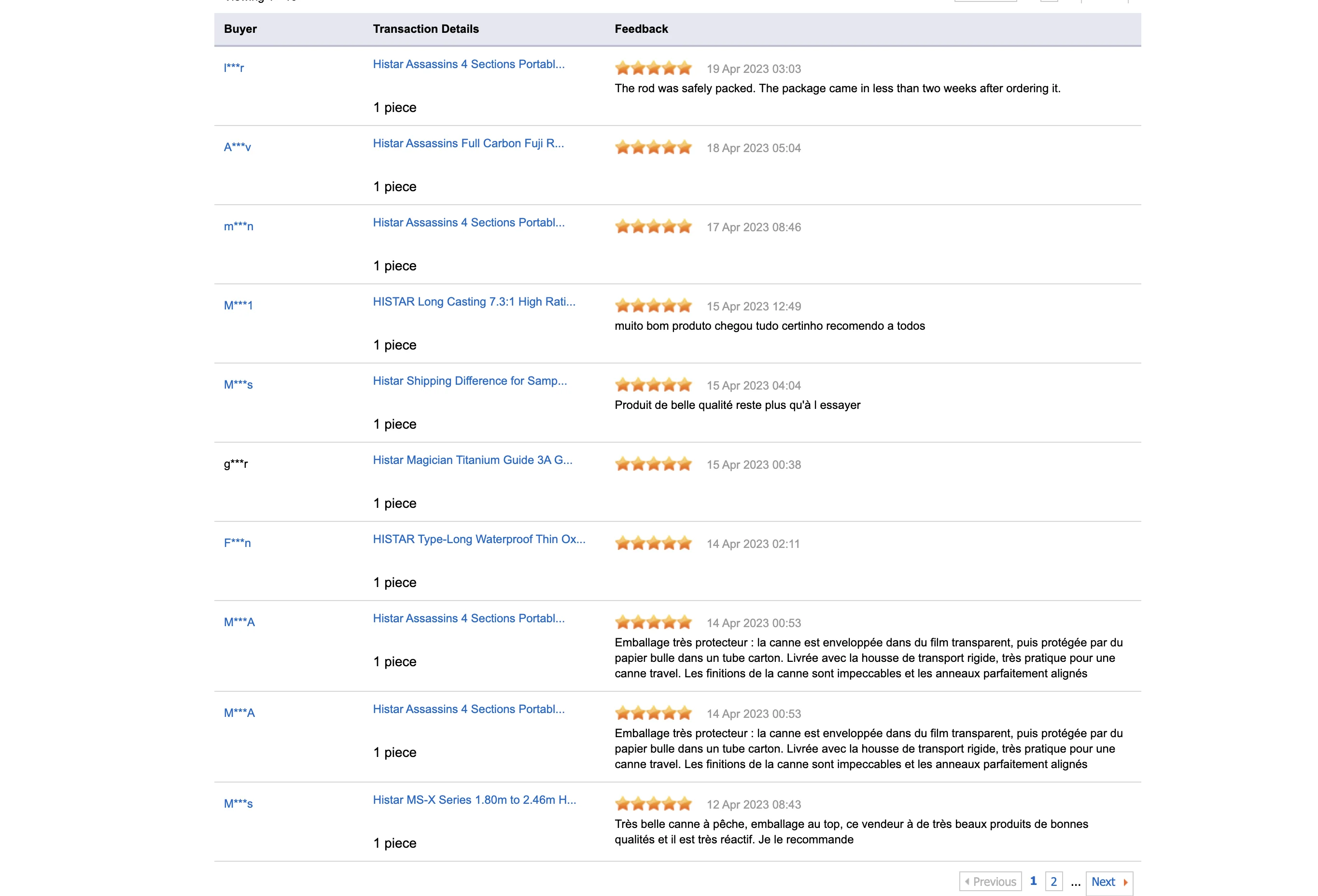1318x896 pixels.
Task: Open Histar Shipping Difference for Samp link
Action: 470,381
